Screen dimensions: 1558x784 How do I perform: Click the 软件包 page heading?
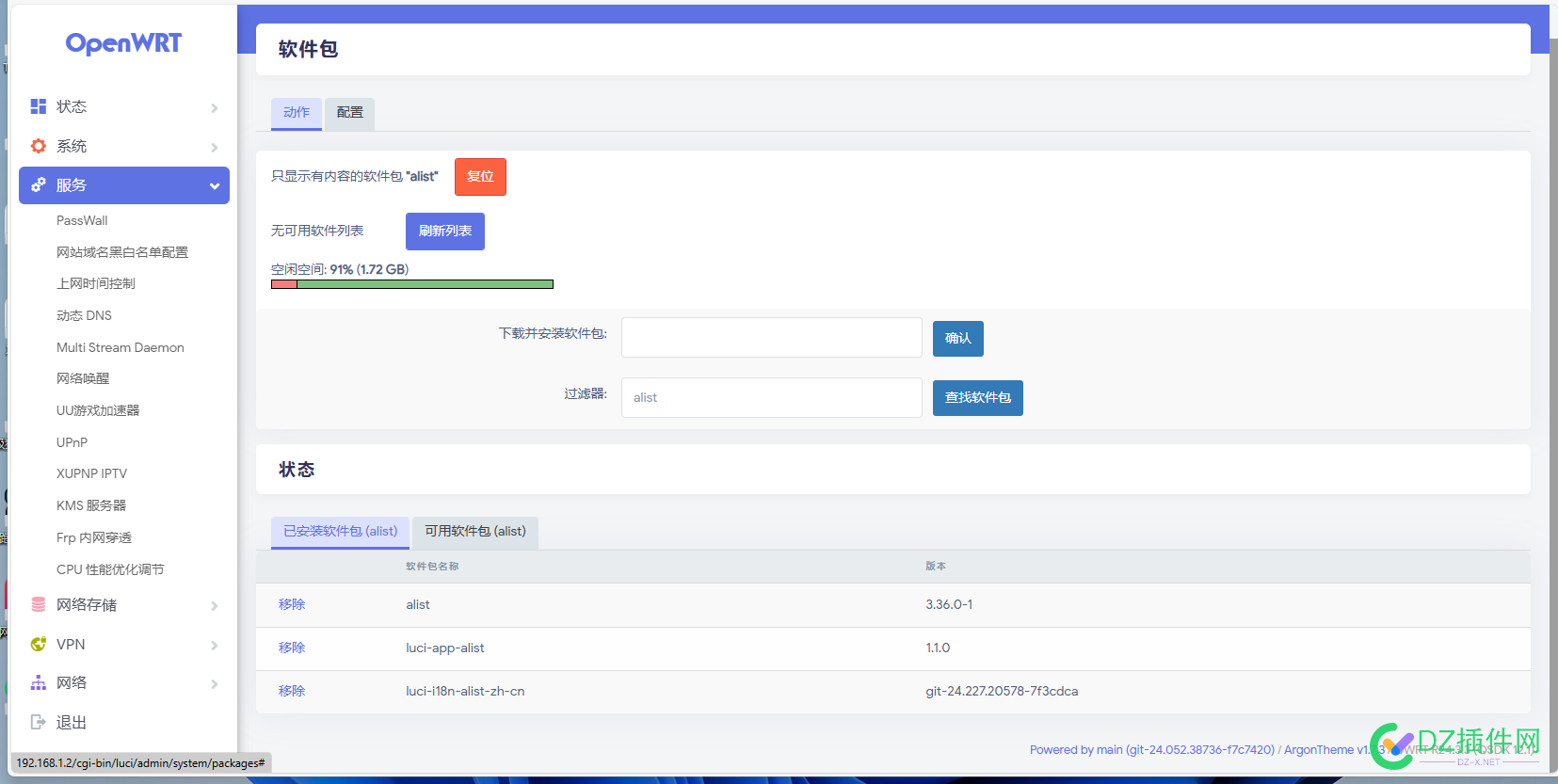coord(308,49)
